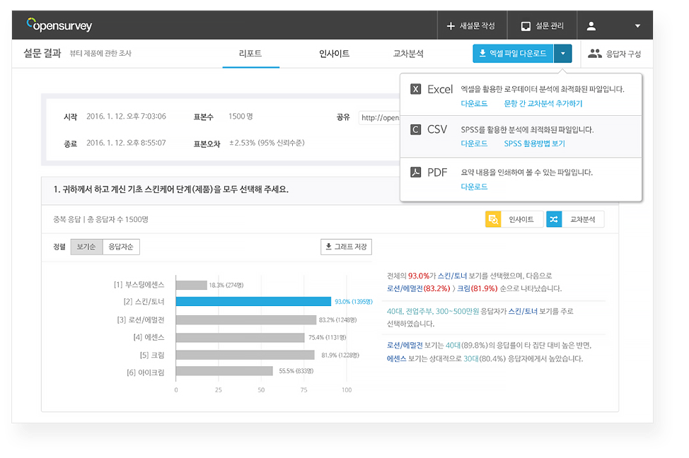Open the SPSS 활용방법 보기 link
This screenshot has height=458, width=689.
[534, 143]
